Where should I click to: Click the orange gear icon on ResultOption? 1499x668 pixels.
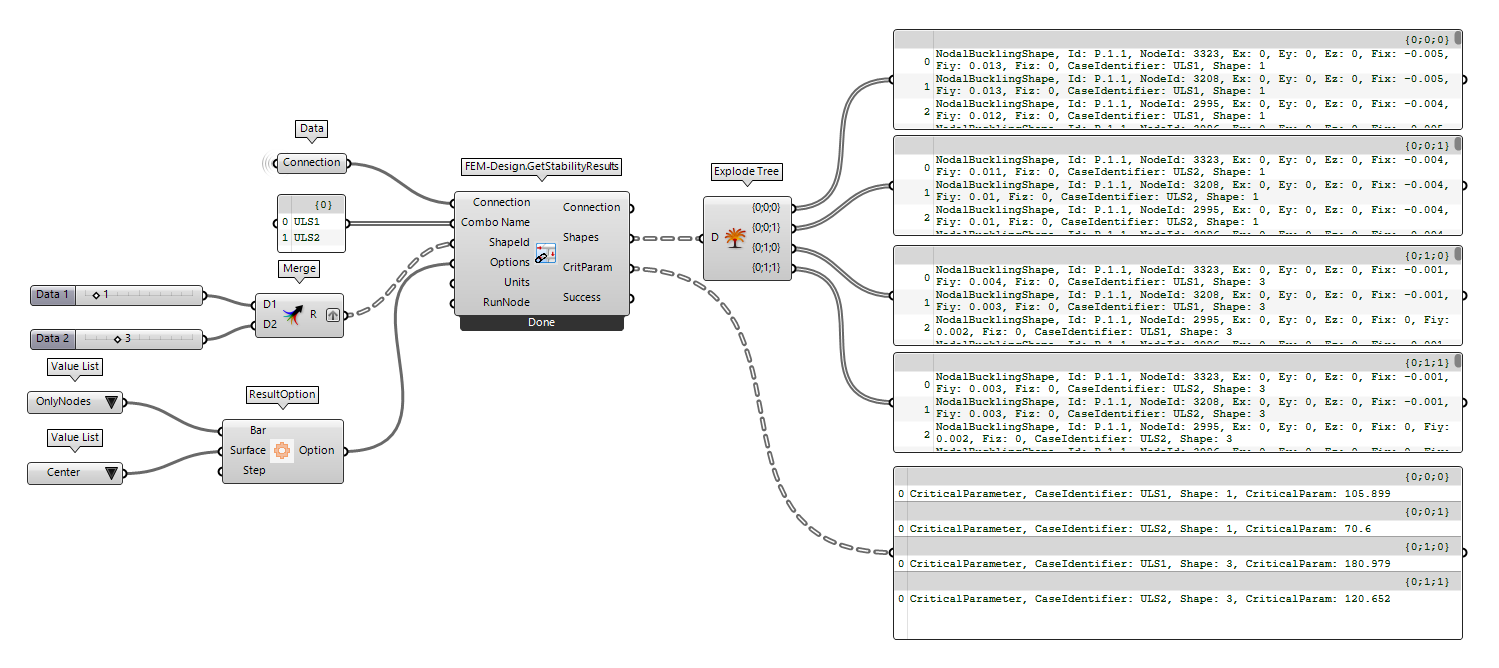(x=282, y=450)
